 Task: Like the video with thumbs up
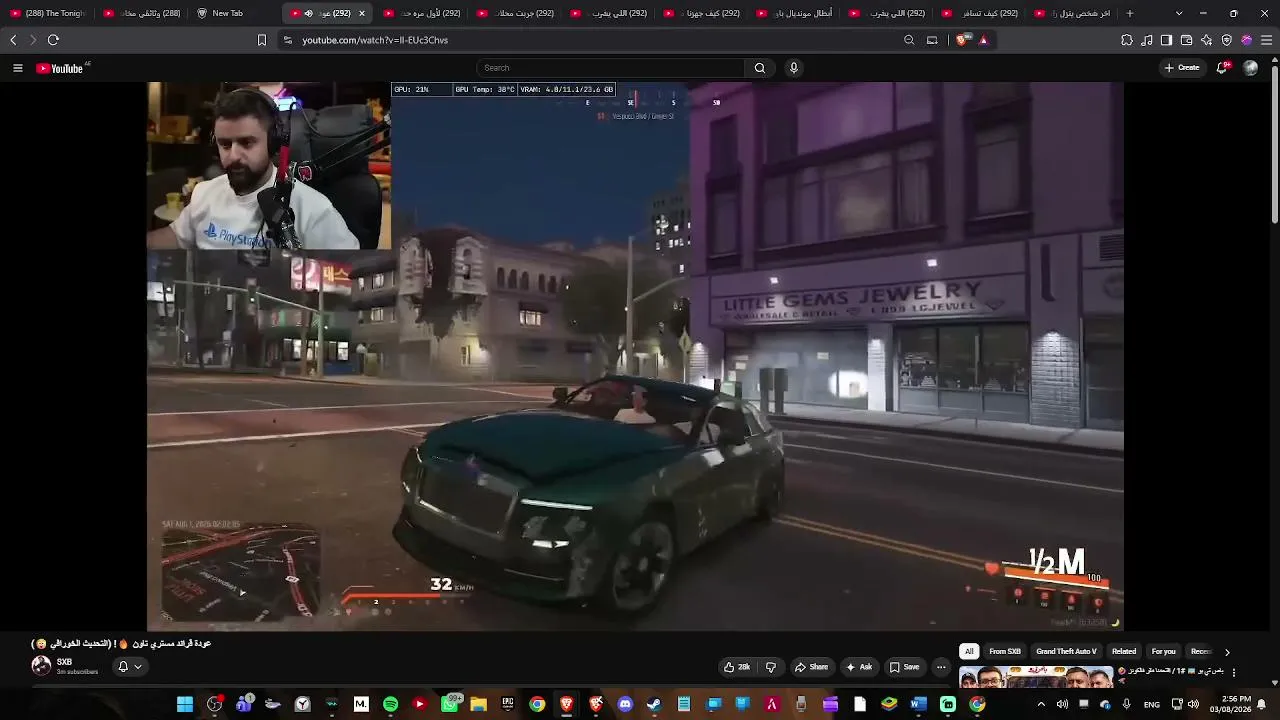click(737, 667)
